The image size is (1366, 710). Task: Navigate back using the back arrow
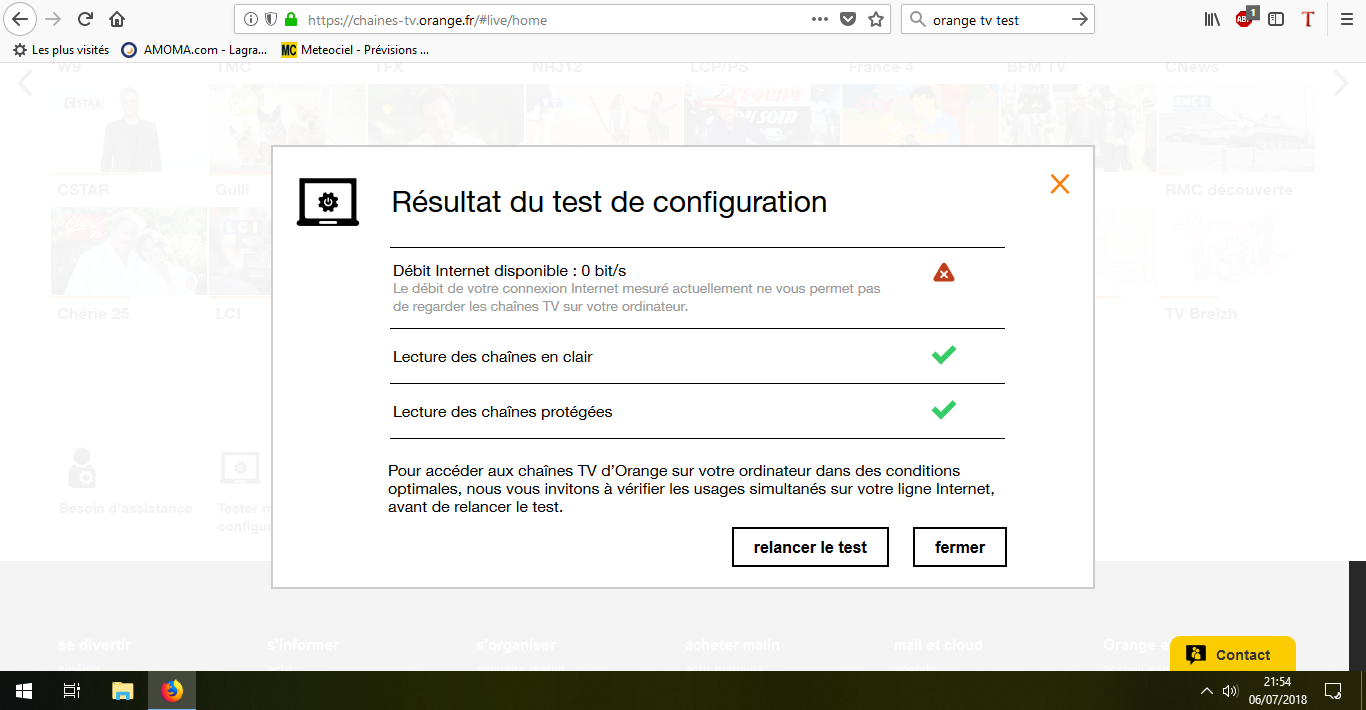coord(22,18)
